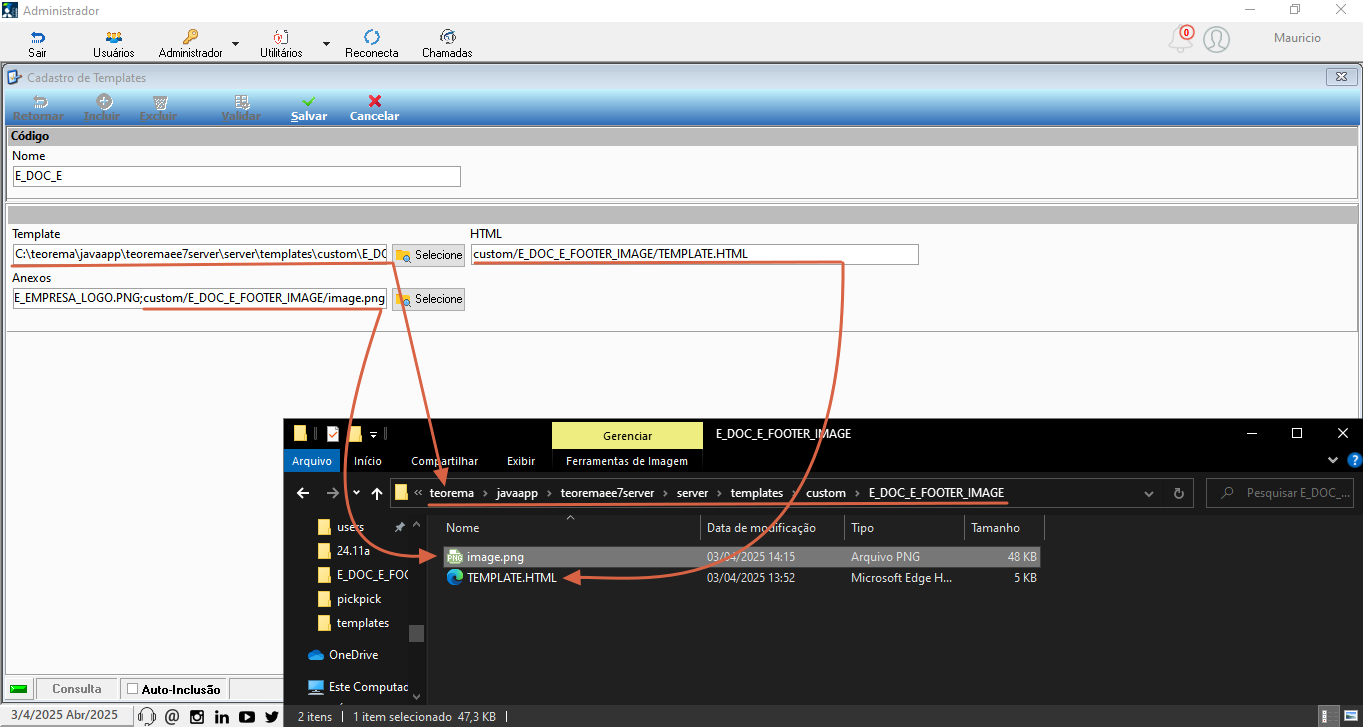Screen dimensions: 1363x727
Task: Go back in the Explorer window
Action: point(304,493)
